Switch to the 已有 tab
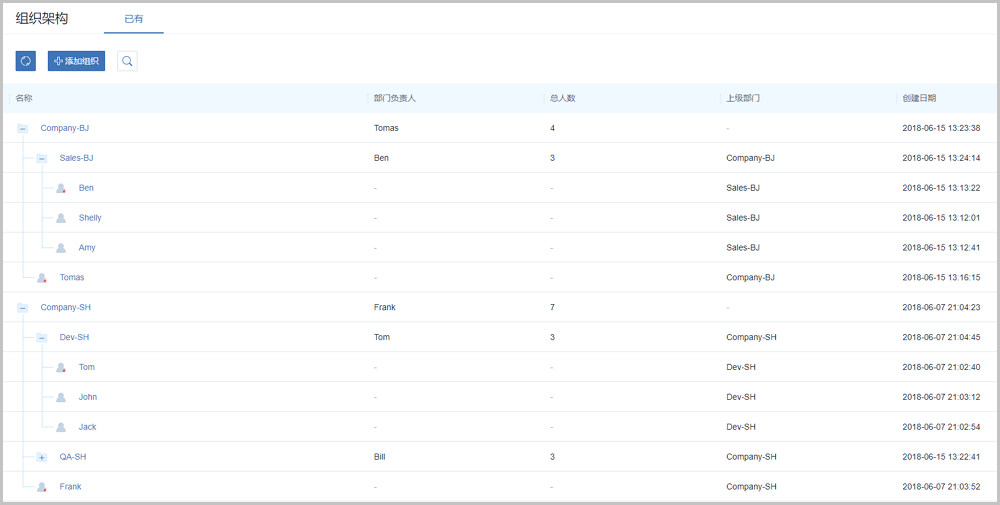Viewport: 1000px width, 505px height. pyautogui.click(x=133, y=19)
